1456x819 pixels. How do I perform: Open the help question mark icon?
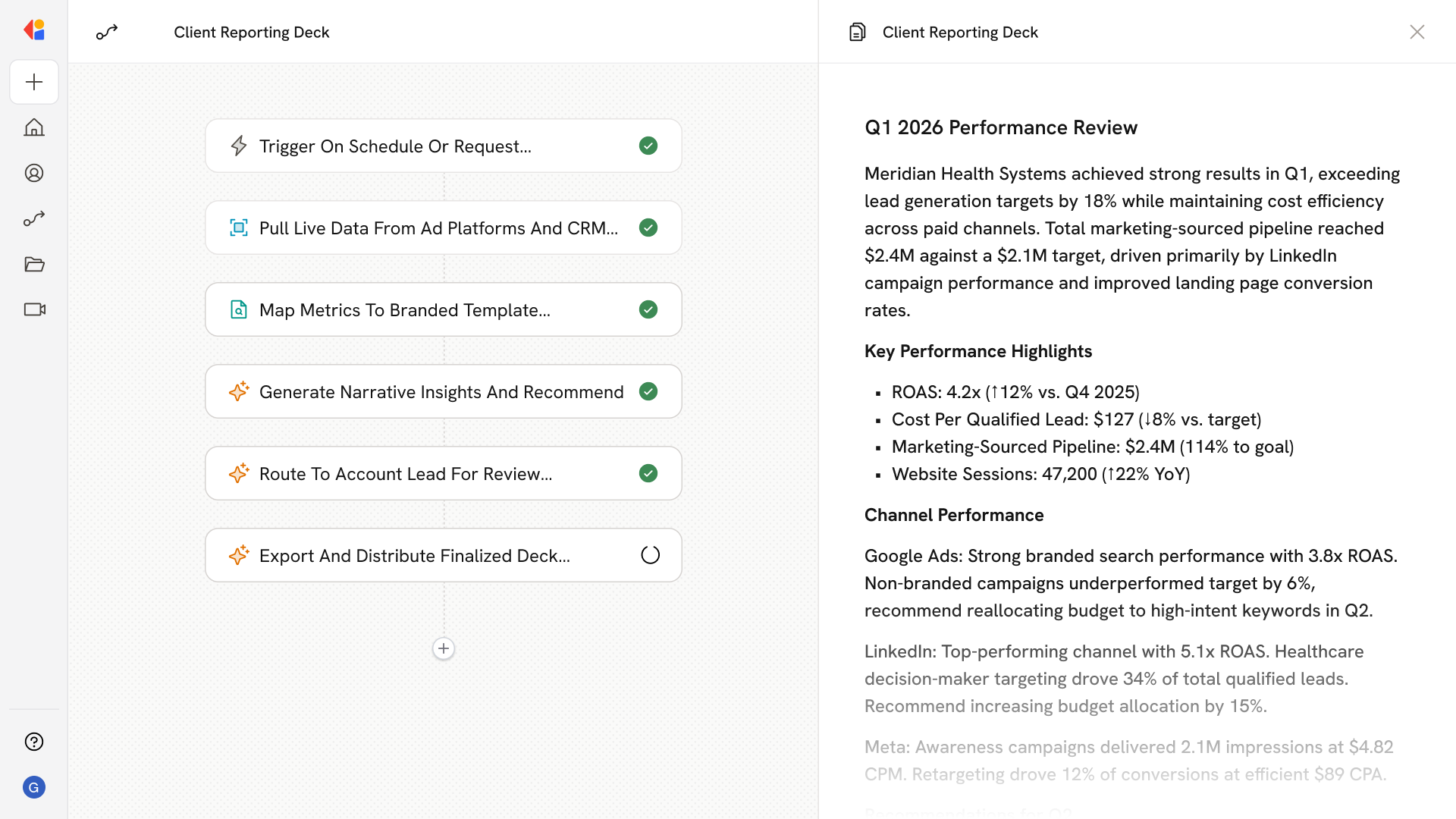point(34,742)
